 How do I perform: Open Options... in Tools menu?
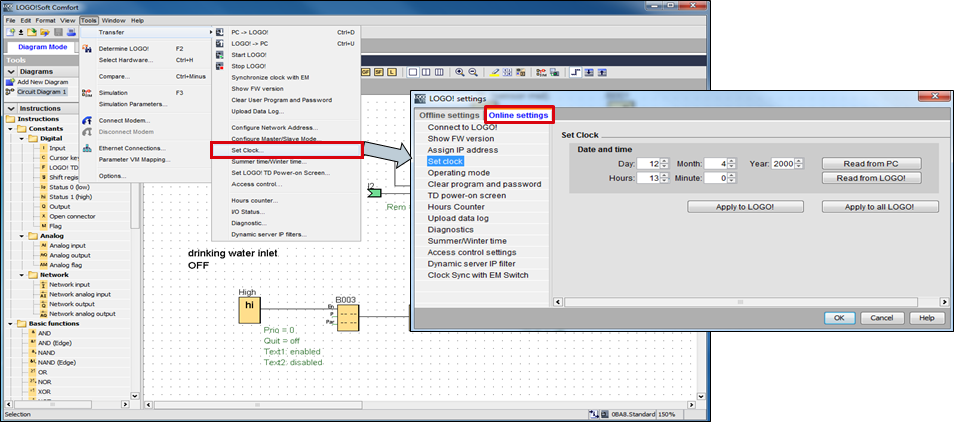point(113,176)
